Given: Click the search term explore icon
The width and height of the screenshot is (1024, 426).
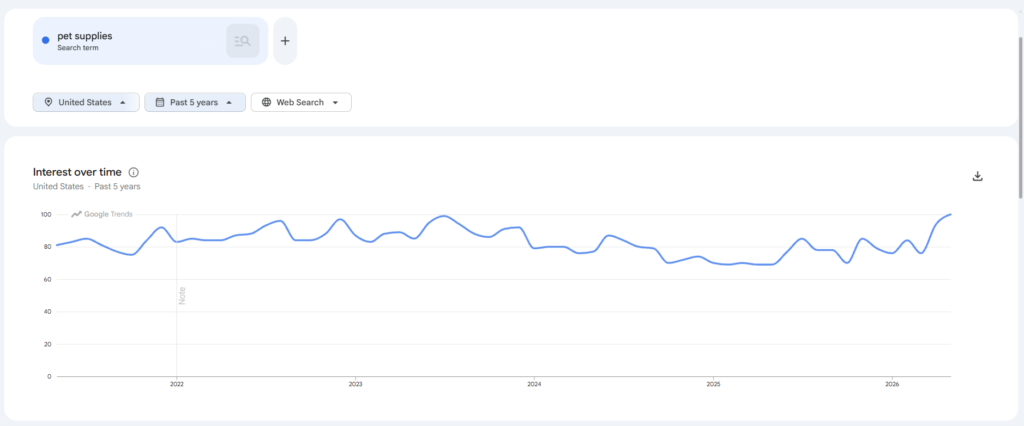Looking at the screenshot, I should tap(242, 41).
